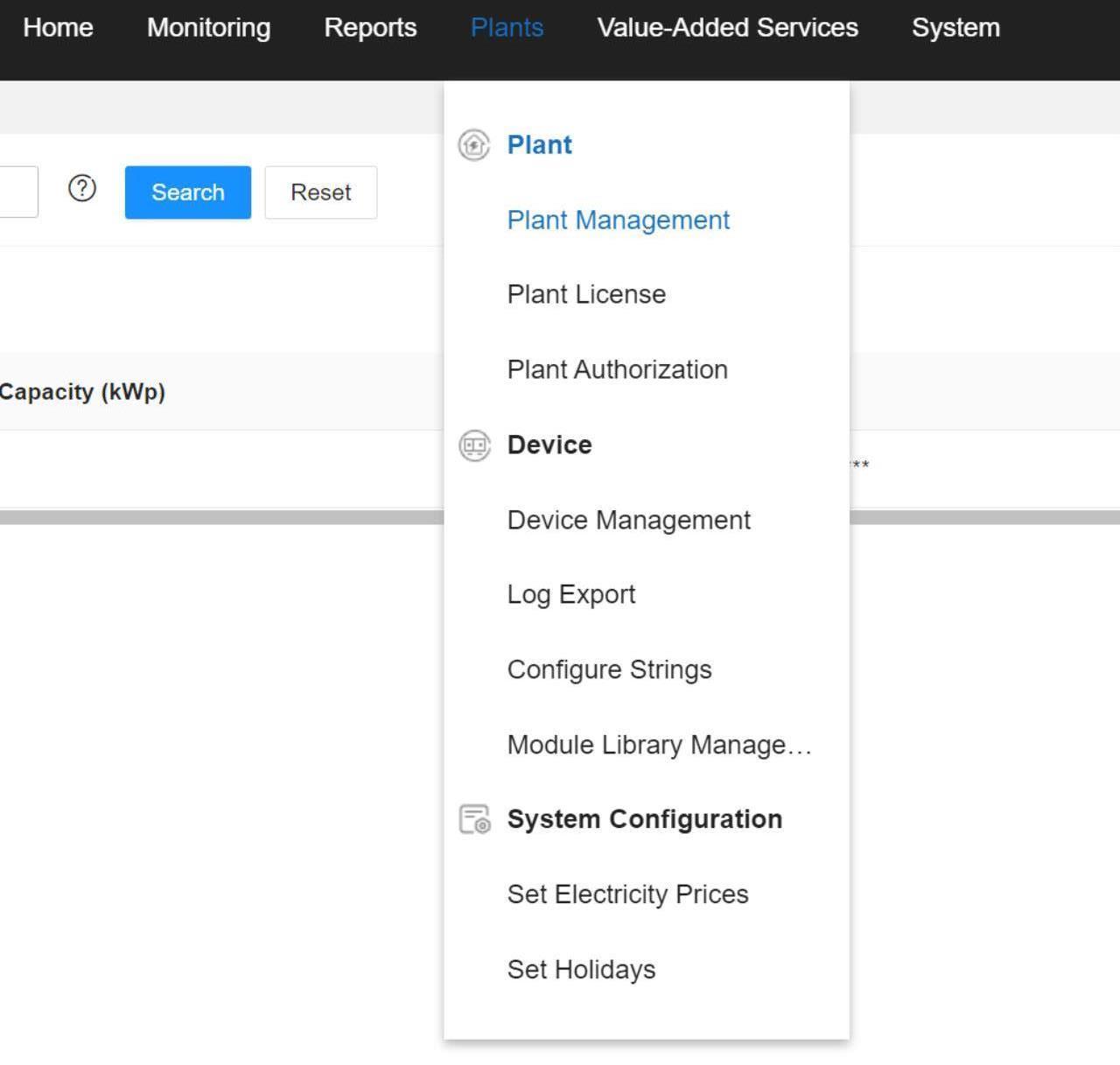
Task: Select Plant Authorization entry
Action: tap(617, 370)
